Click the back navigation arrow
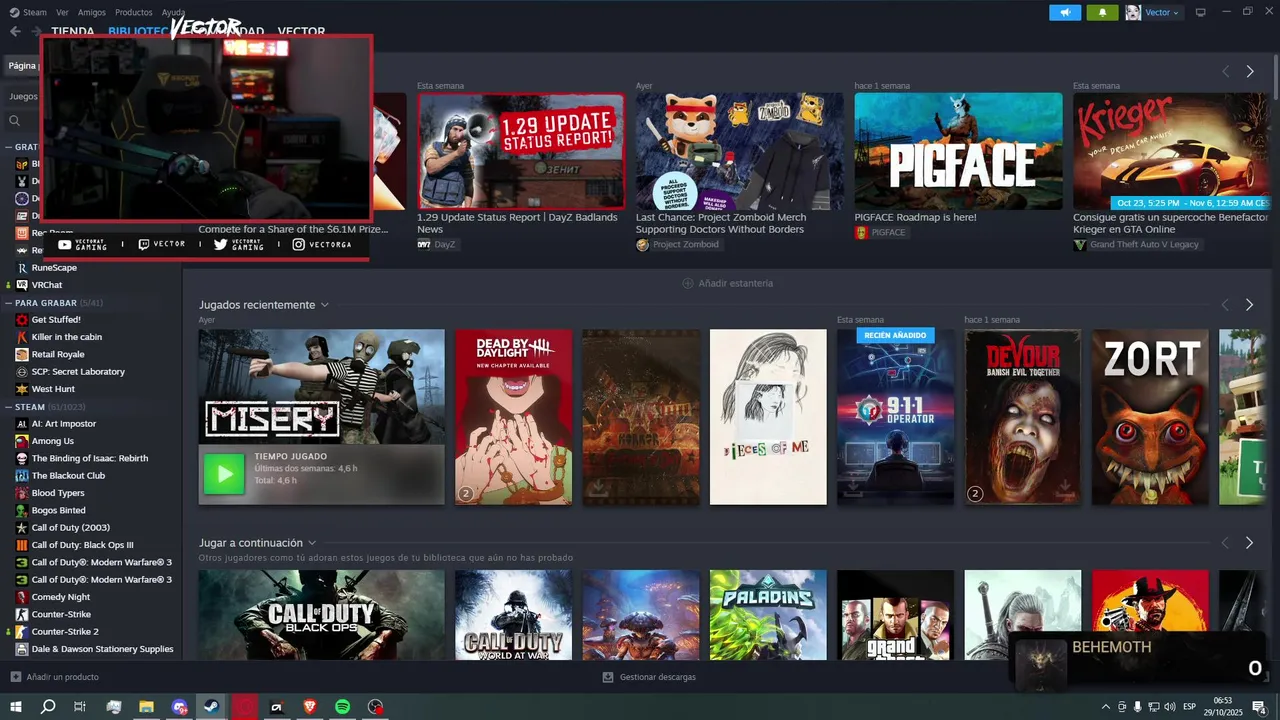Viewport: 1280px width, 720px height. (x=15, y=31)
